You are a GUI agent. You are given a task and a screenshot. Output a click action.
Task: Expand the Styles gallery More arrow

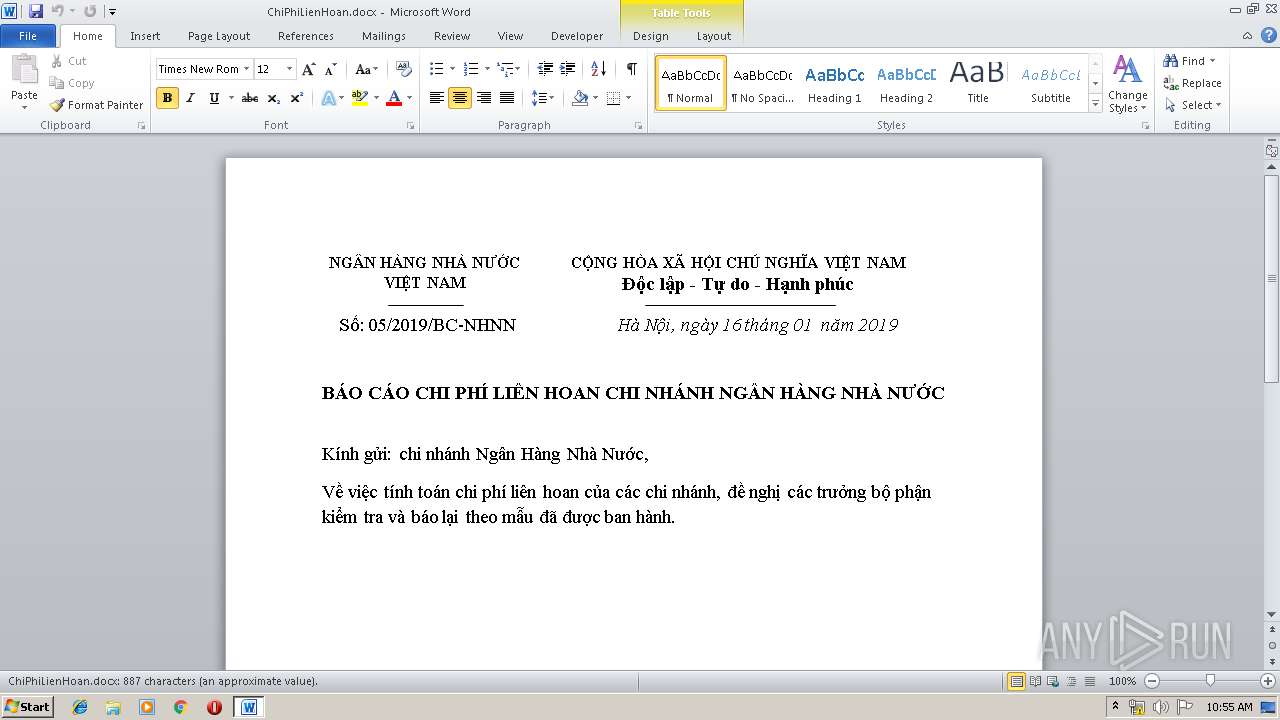pyautogui.click(x=1096, y=104)
